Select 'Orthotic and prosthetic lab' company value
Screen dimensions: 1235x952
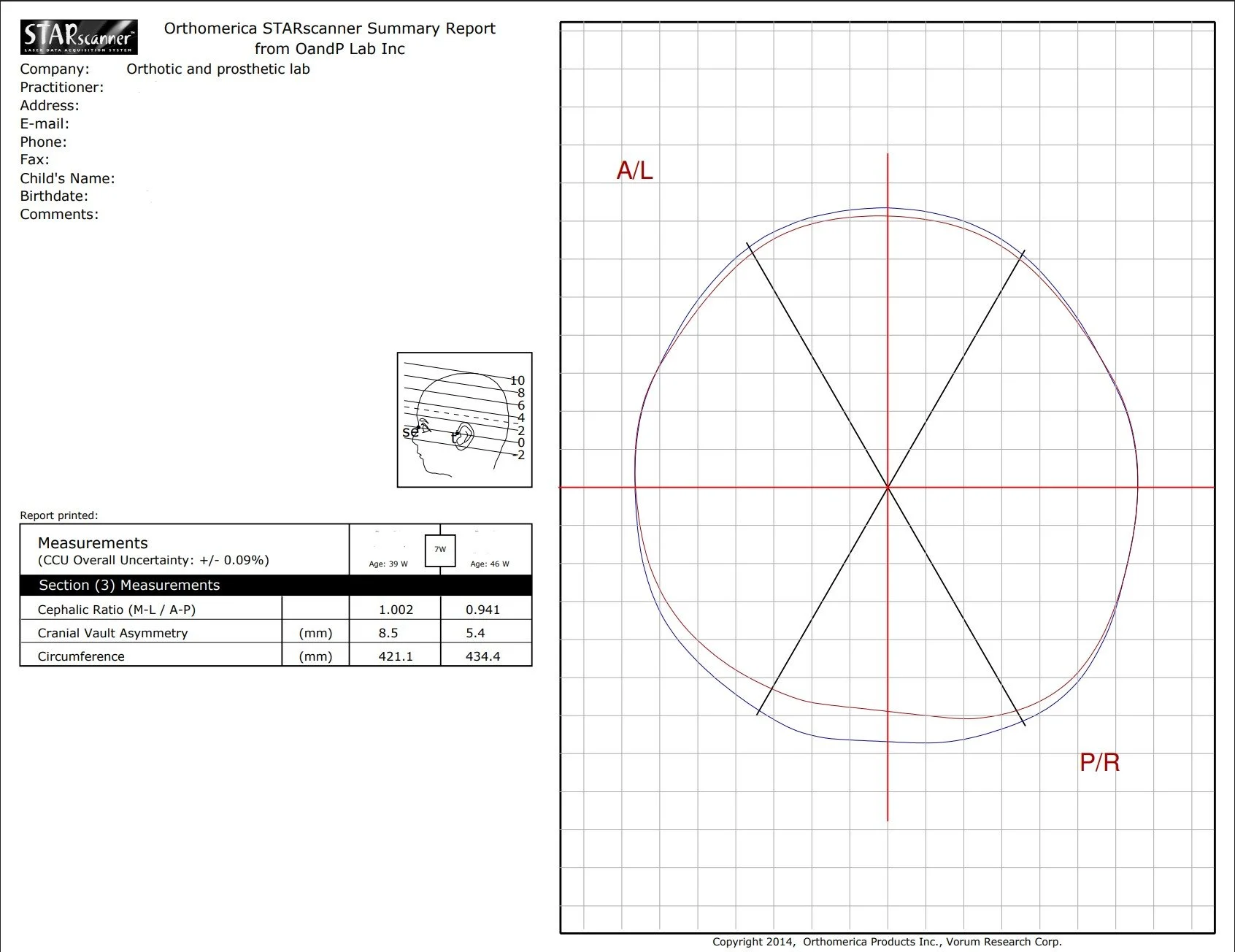pyautogui.click(x=218, y=69)
